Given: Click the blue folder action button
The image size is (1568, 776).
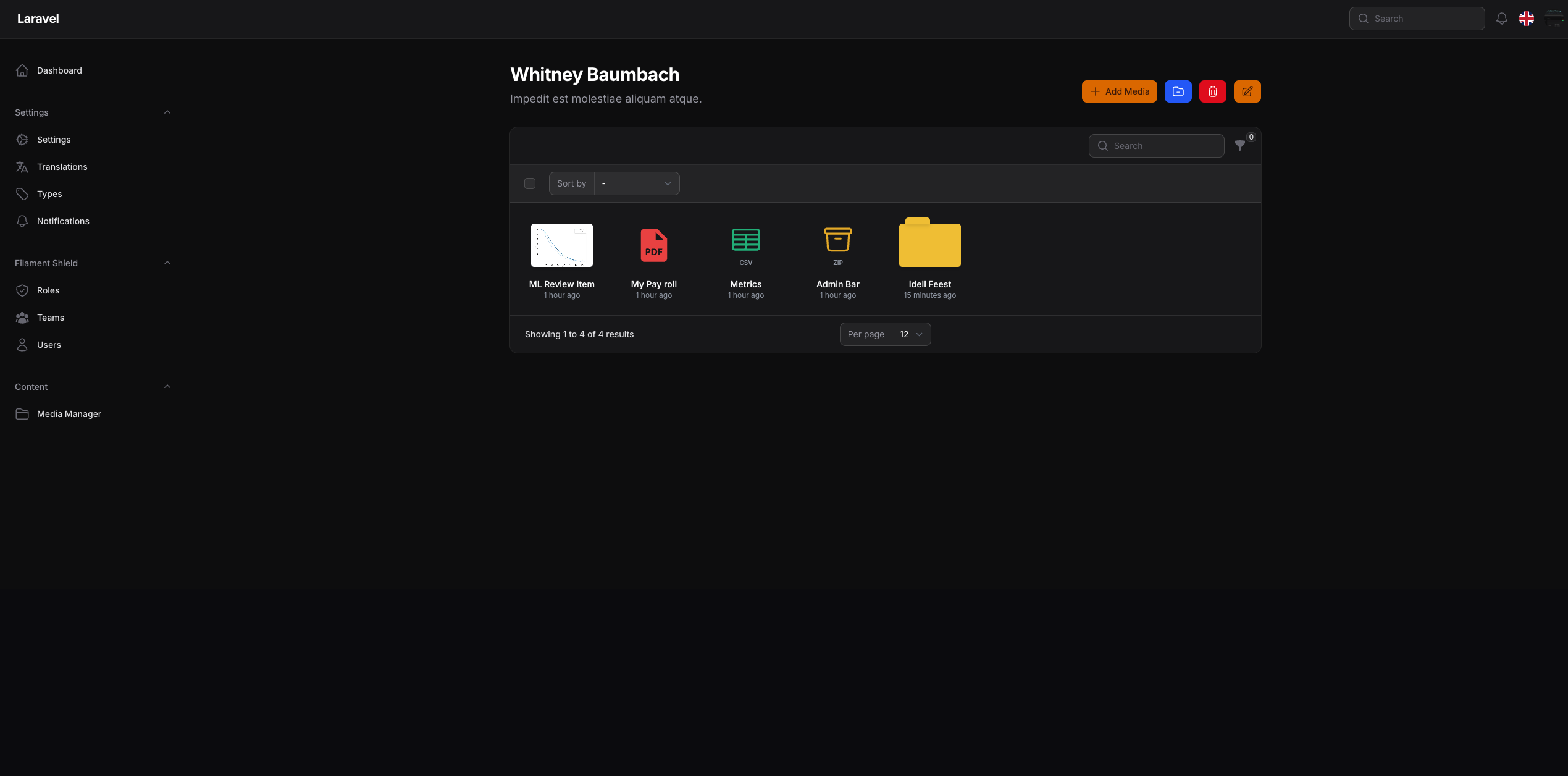Looking at the screenshot, I should tap(1178, 91).
